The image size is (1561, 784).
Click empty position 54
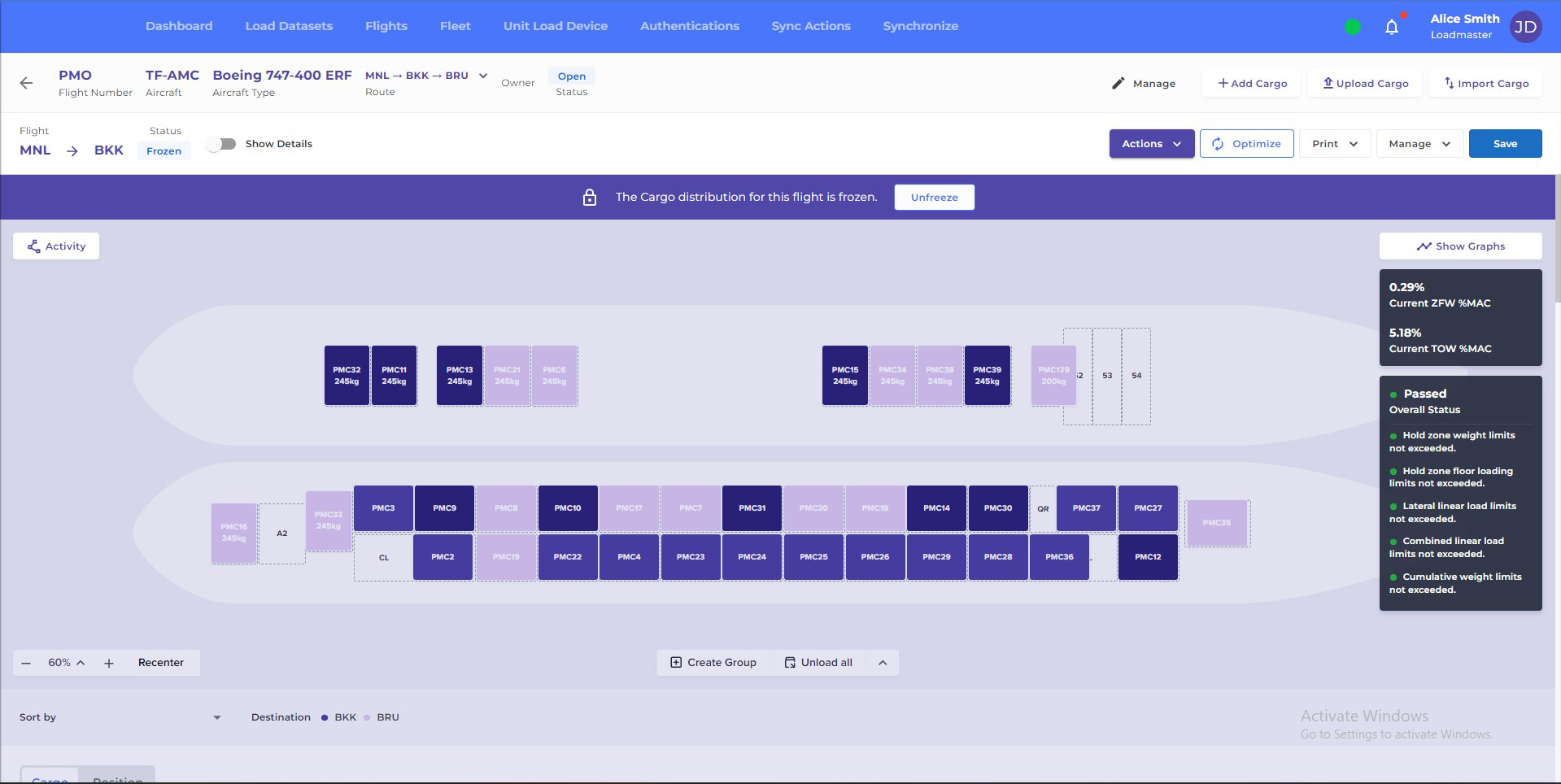click(x=1136, y=376)
